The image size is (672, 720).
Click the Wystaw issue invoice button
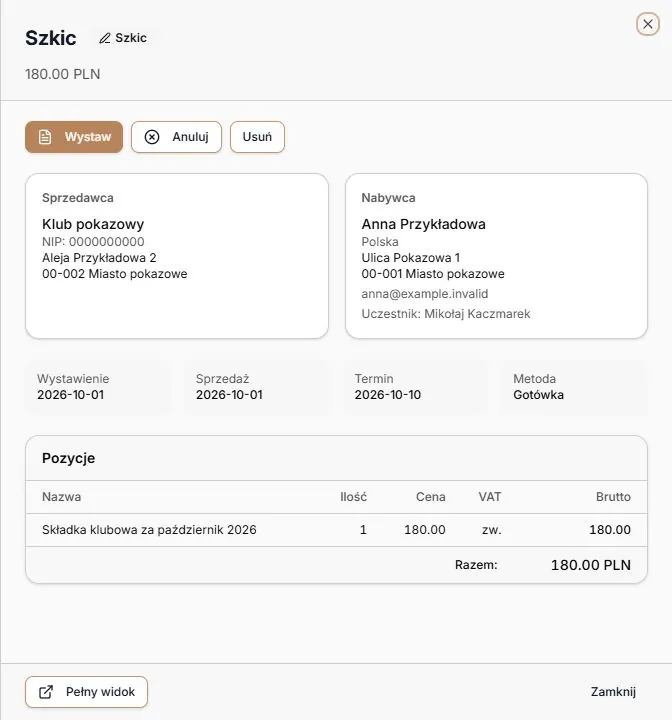click(74, 137)
